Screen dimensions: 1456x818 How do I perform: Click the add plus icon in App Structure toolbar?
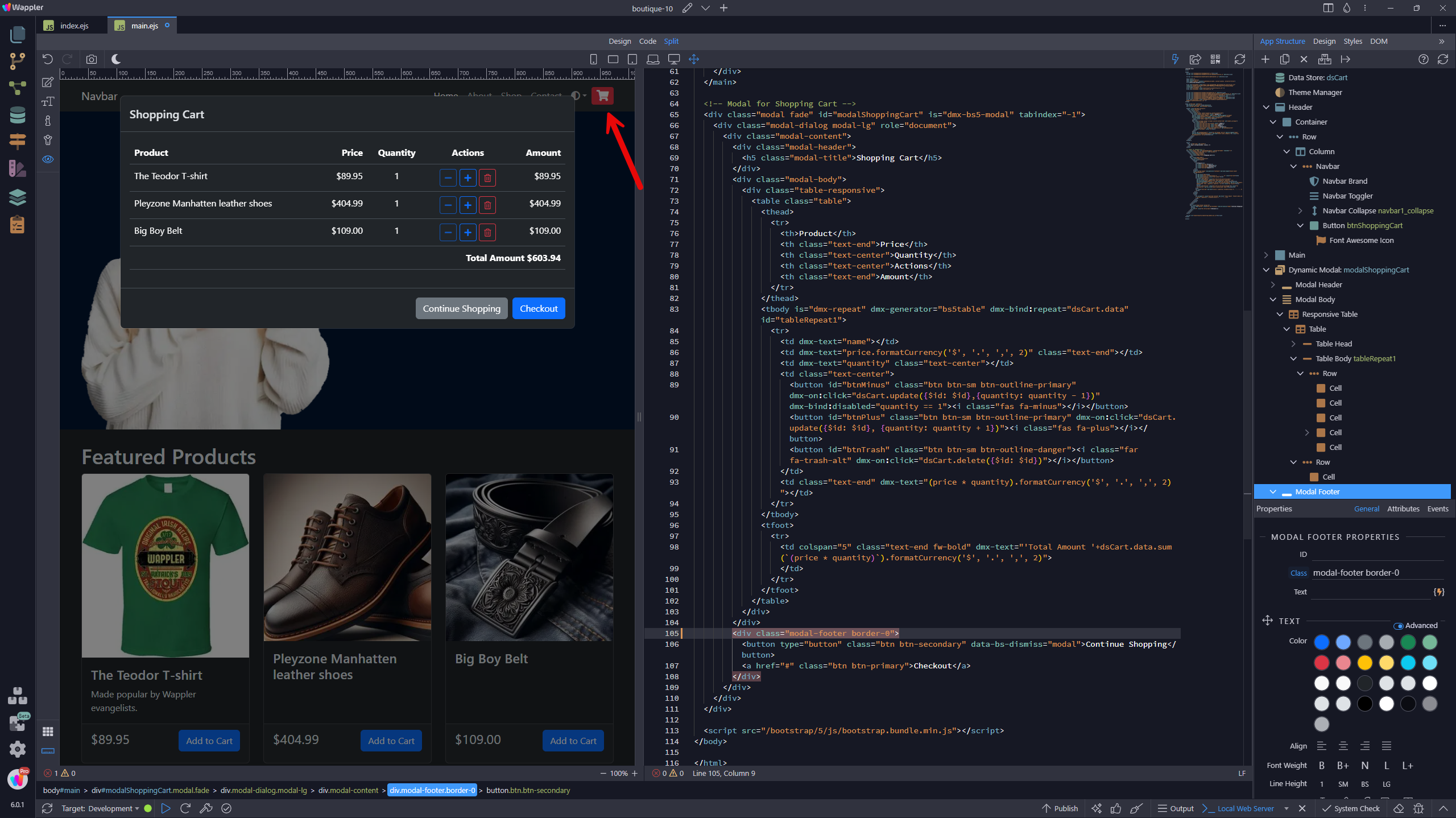(x=1265, y=59)
